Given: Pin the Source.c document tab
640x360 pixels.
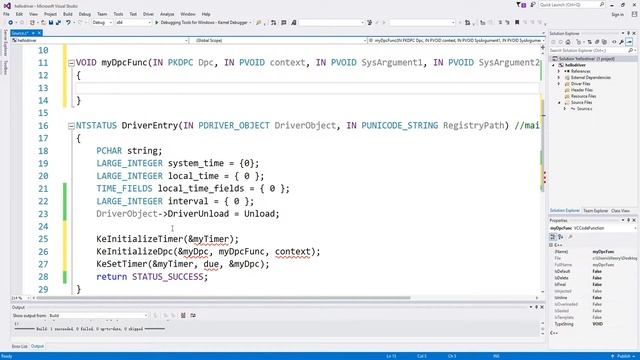Looking at the screenshot, I should point(33,33).
